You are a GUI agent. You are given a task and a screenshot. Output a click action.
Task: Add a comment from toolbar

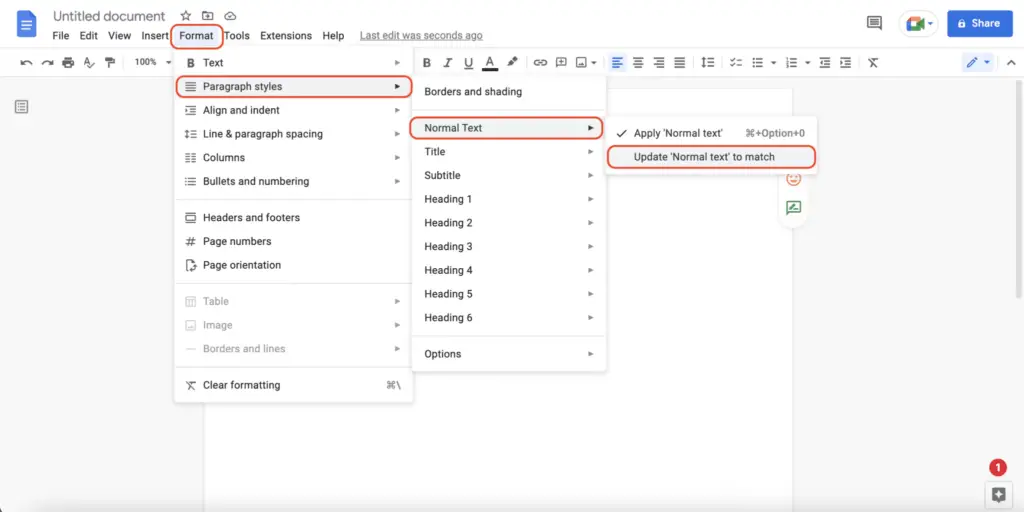(561, 63)
